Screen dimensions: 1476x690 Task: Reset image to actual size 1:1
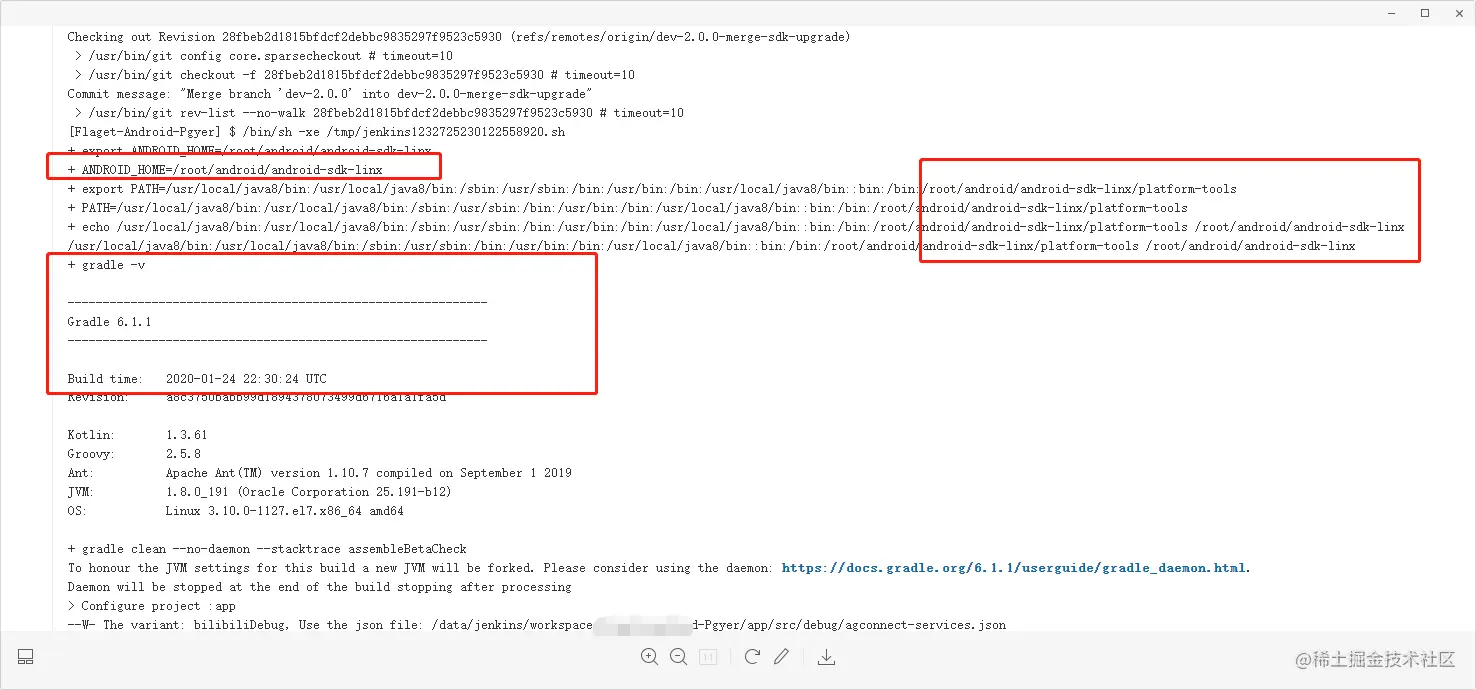click(x=708, y=657)
